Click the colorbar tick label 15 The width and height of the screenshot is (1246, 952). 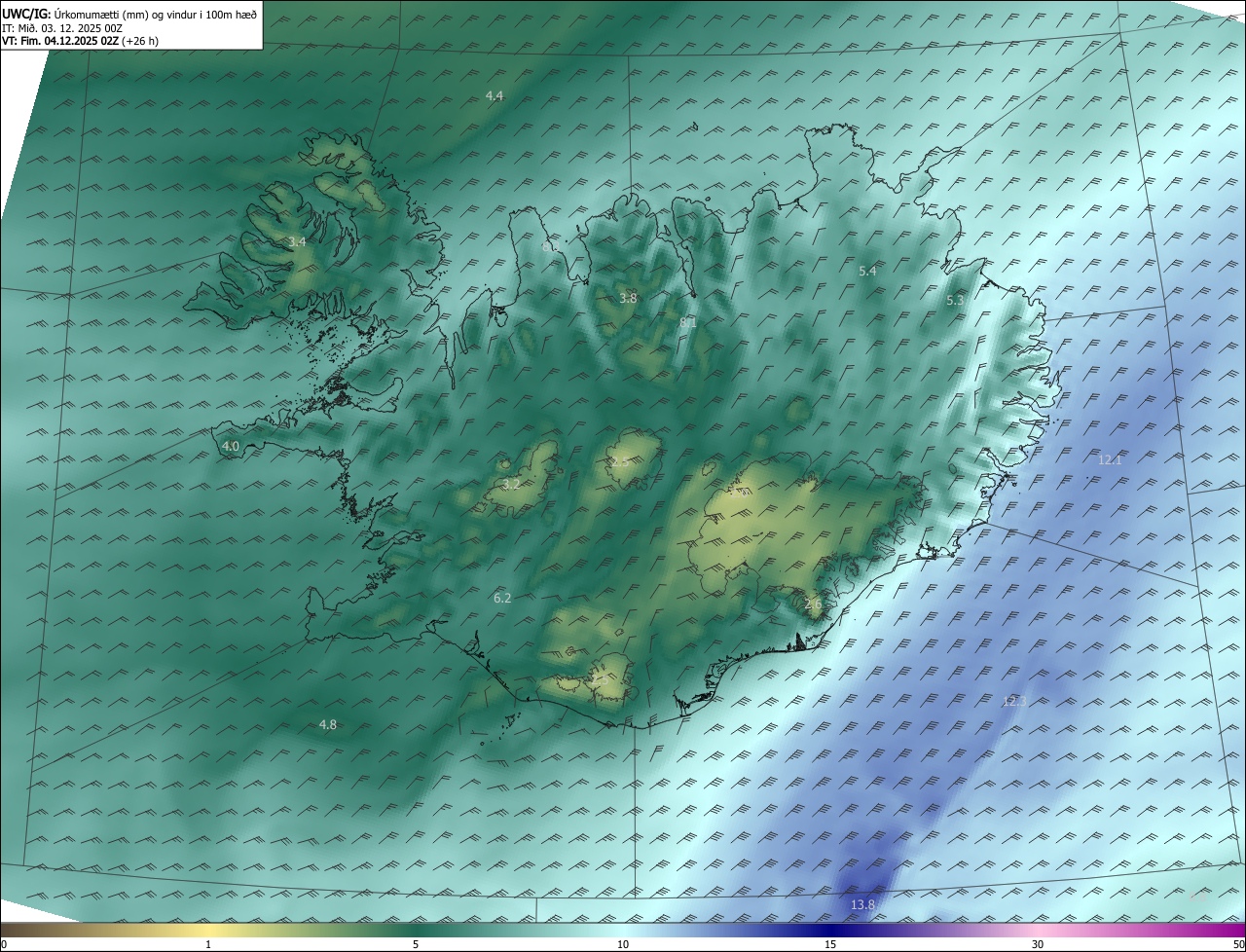pyautogui.click(x=830, y=944)
